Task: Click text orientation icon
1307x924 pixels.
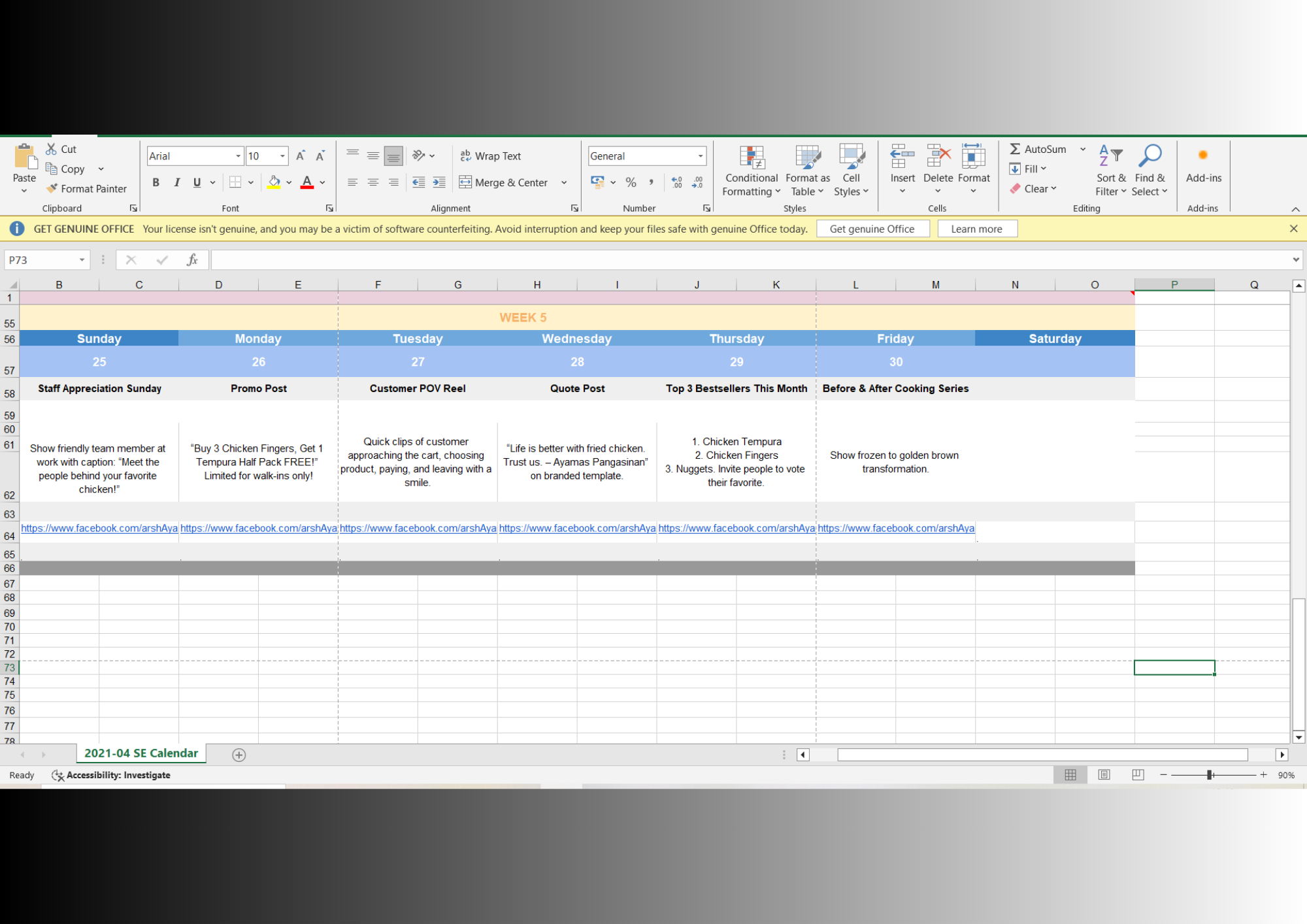Action: (x=419, y=156)
